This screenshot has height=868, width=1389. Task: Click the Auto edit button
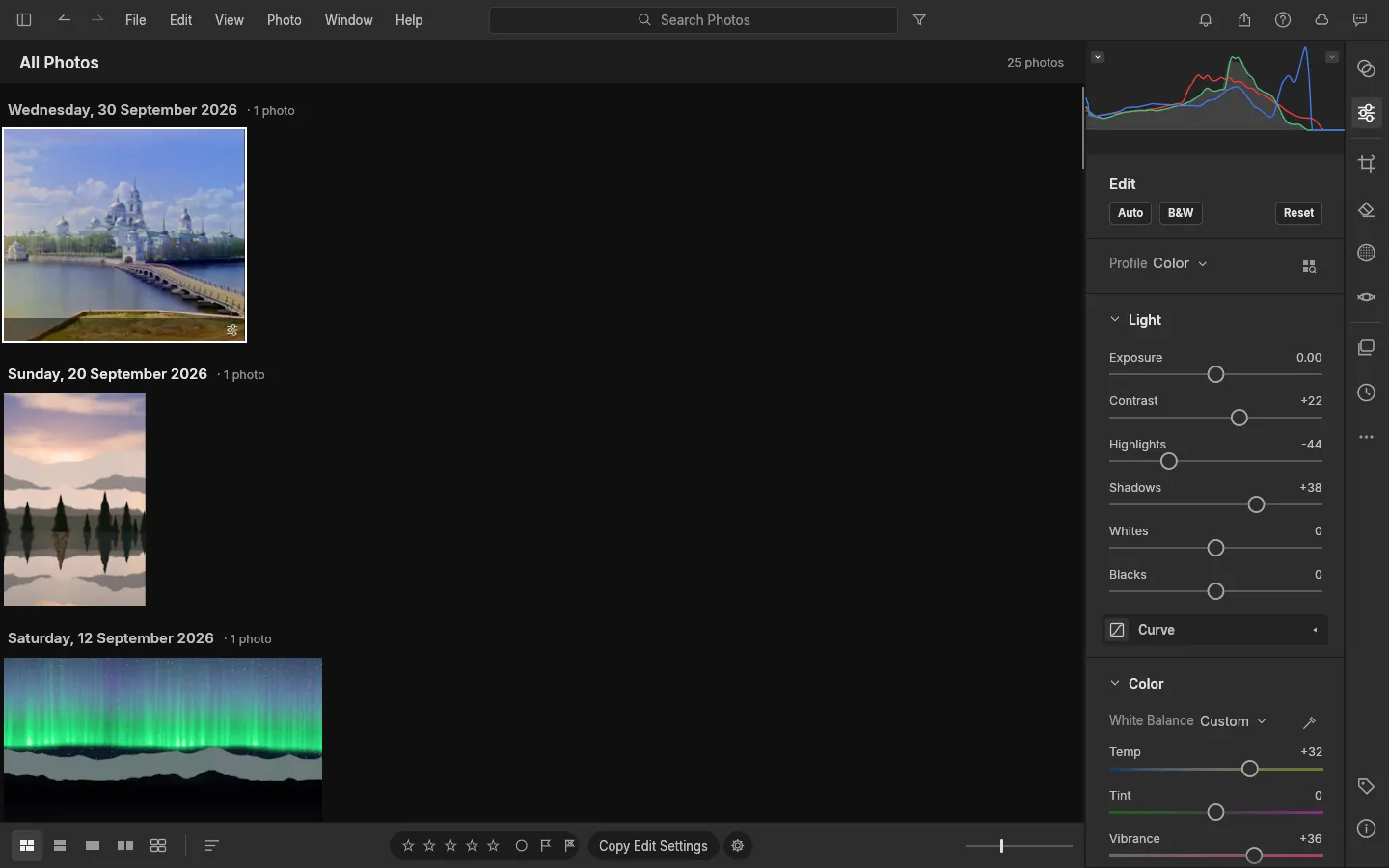click(1130, 213)
